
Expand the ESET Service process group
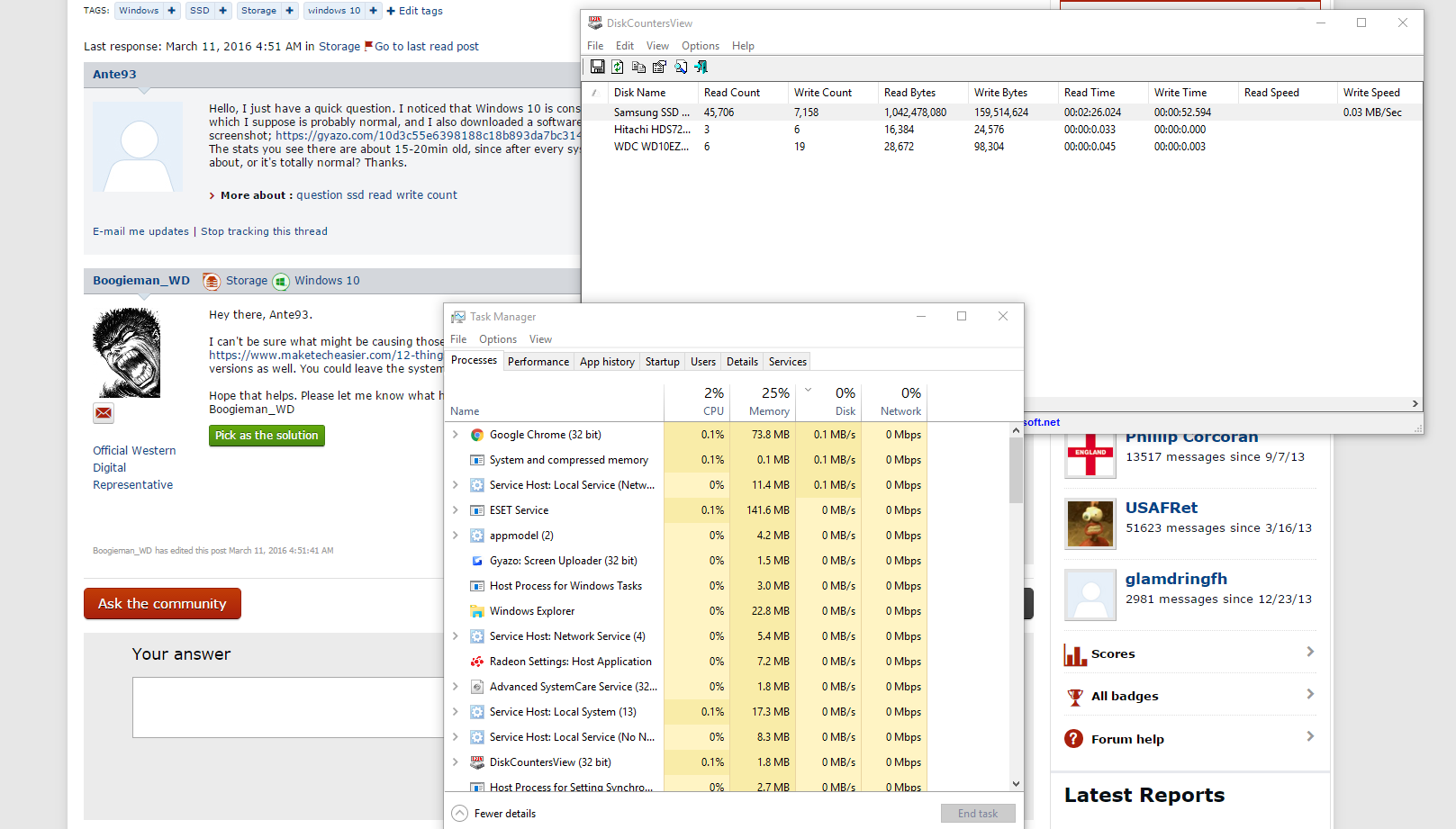[x=456, y=510]
